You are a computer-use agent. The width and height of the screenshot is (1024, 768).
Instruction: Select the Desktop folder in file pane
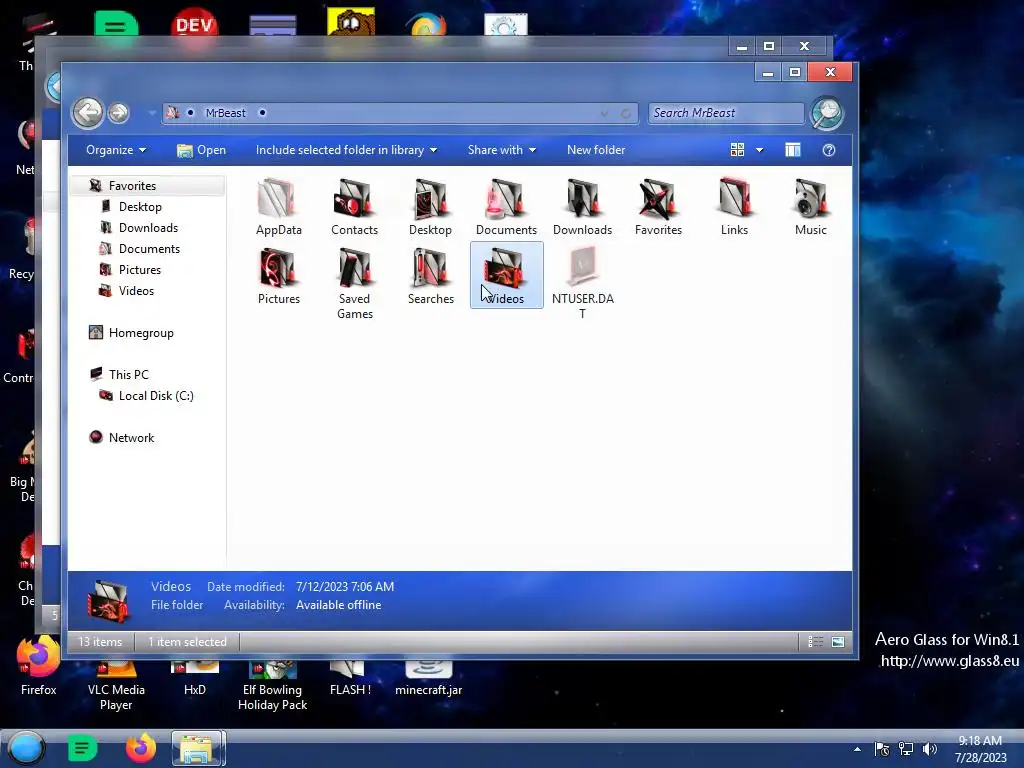tap(430, 206)
